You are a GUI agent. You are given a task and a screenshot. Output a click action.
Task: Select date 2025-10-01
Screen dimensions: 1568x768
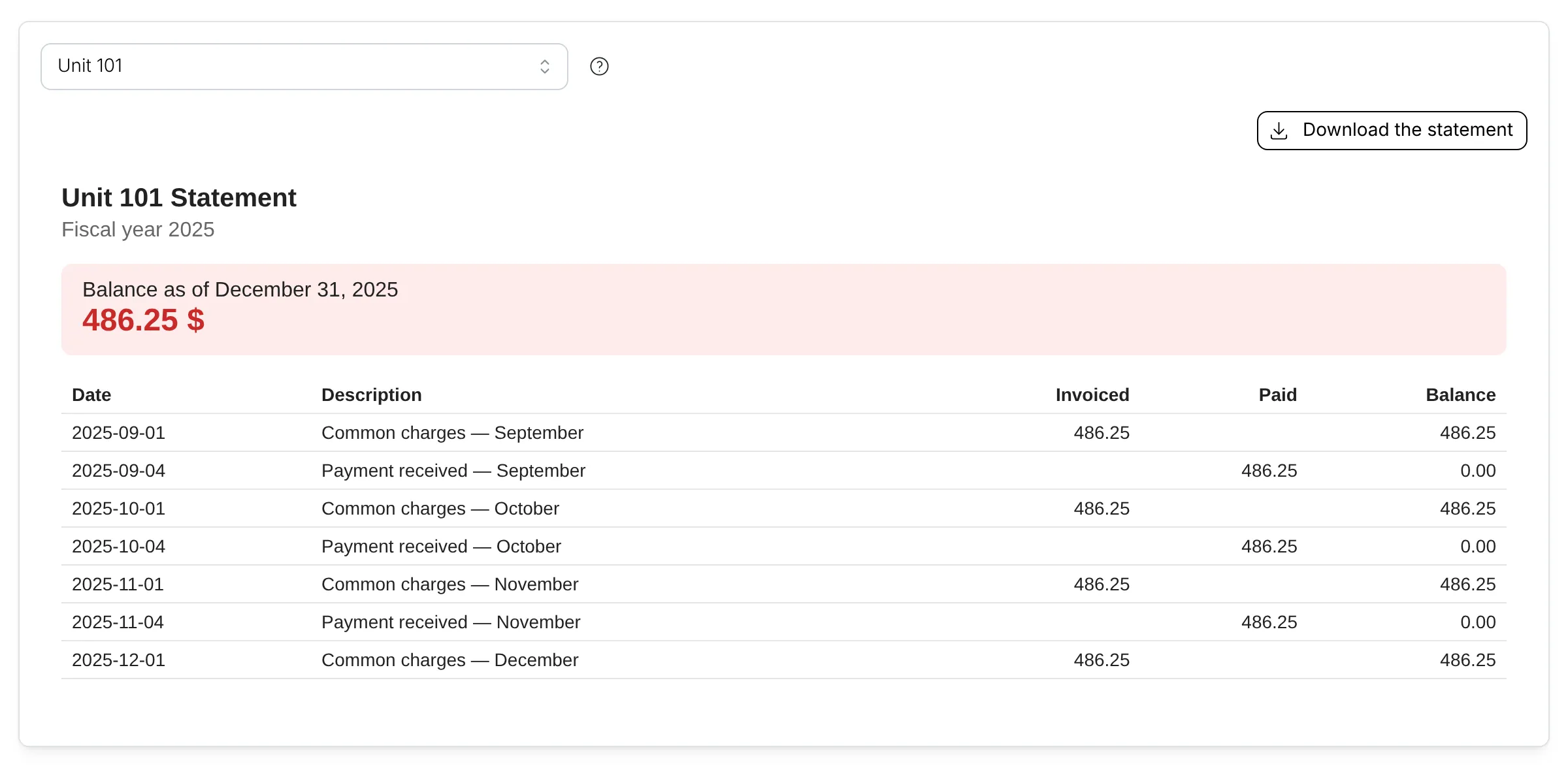118,509
